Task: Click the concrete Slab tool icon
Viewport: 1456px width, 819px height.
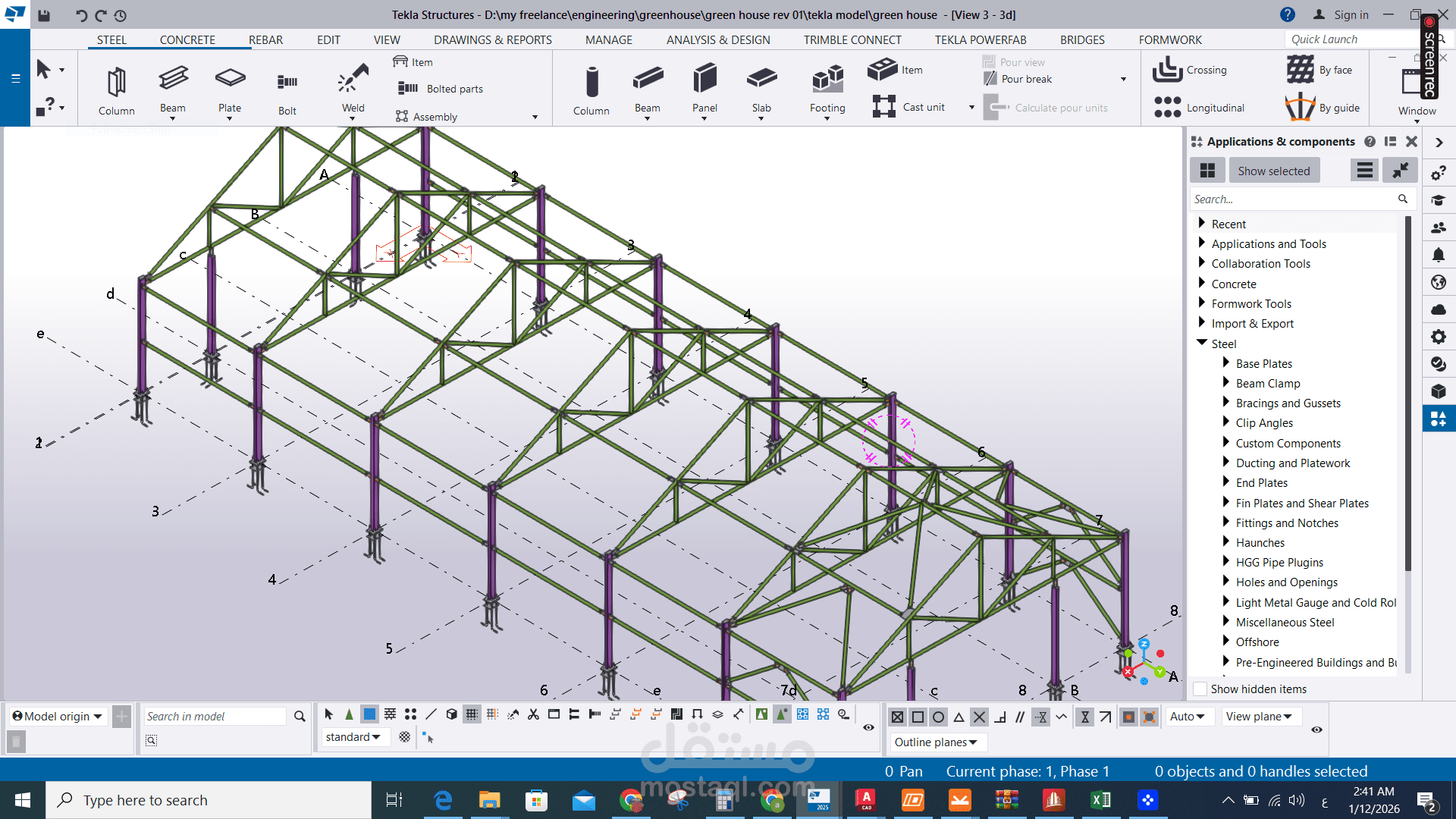Action: tap(761, 80)
